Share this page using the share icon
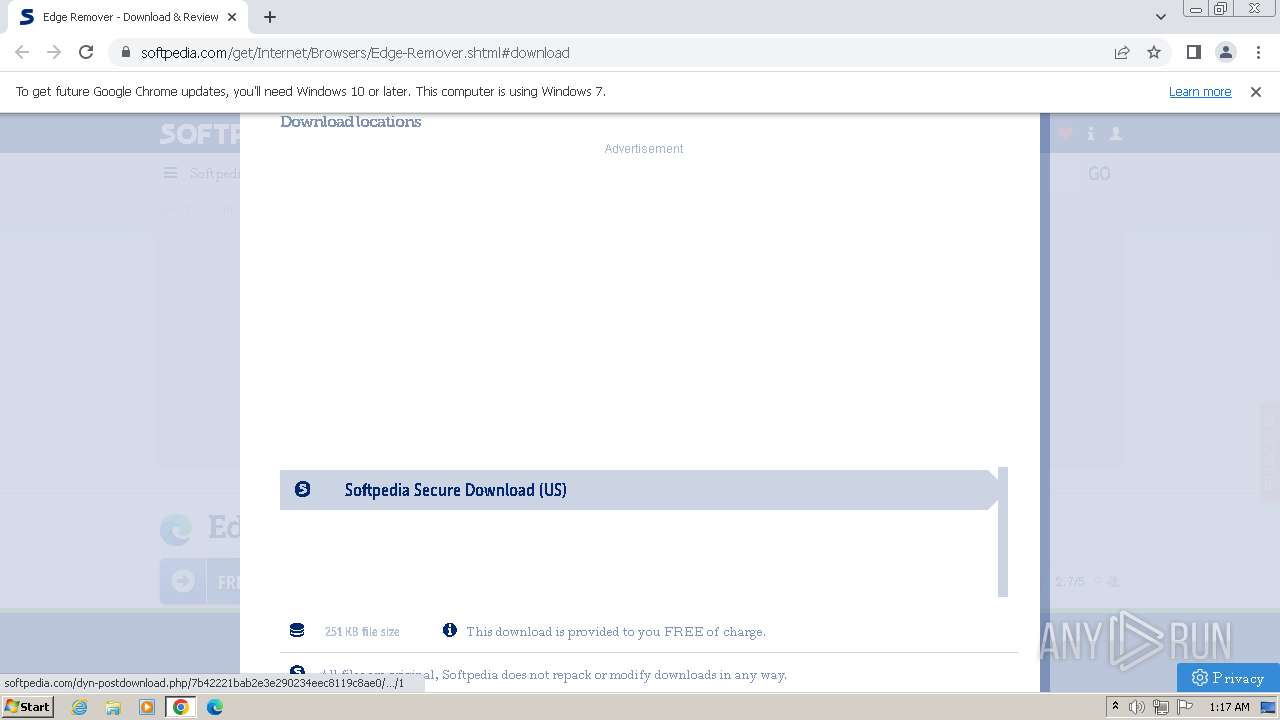The height and width of the screenshot is (720, 1280). tap(1122, 52)
